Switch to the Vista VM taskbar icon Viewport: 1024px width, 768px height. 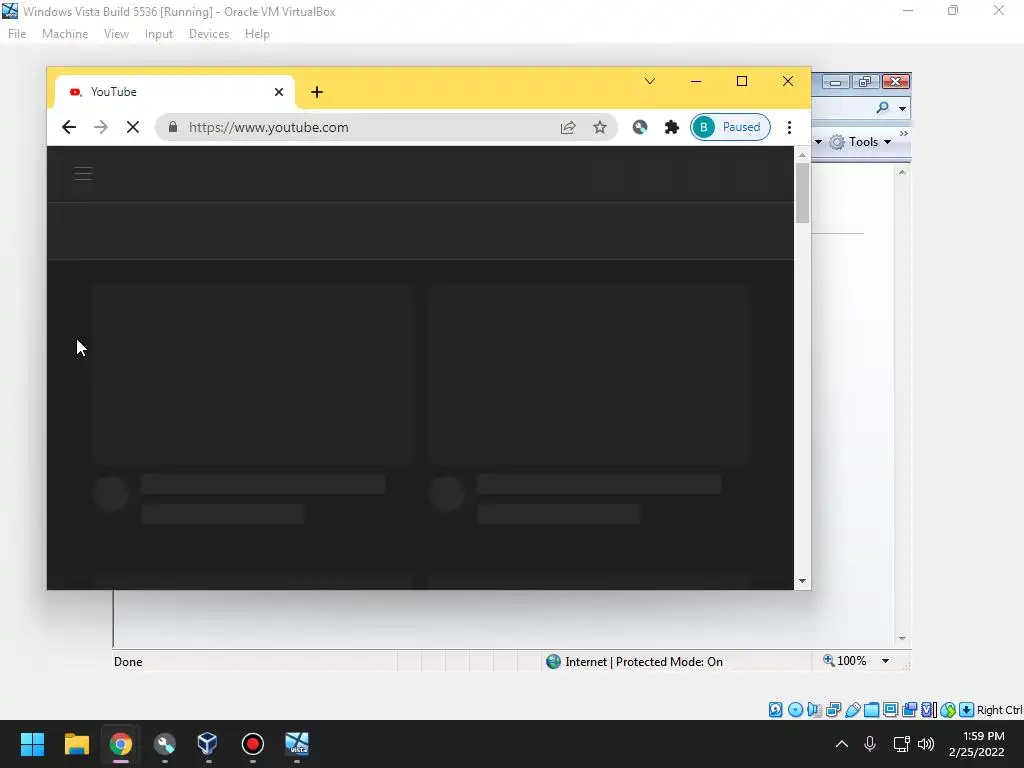pos(296,744)
